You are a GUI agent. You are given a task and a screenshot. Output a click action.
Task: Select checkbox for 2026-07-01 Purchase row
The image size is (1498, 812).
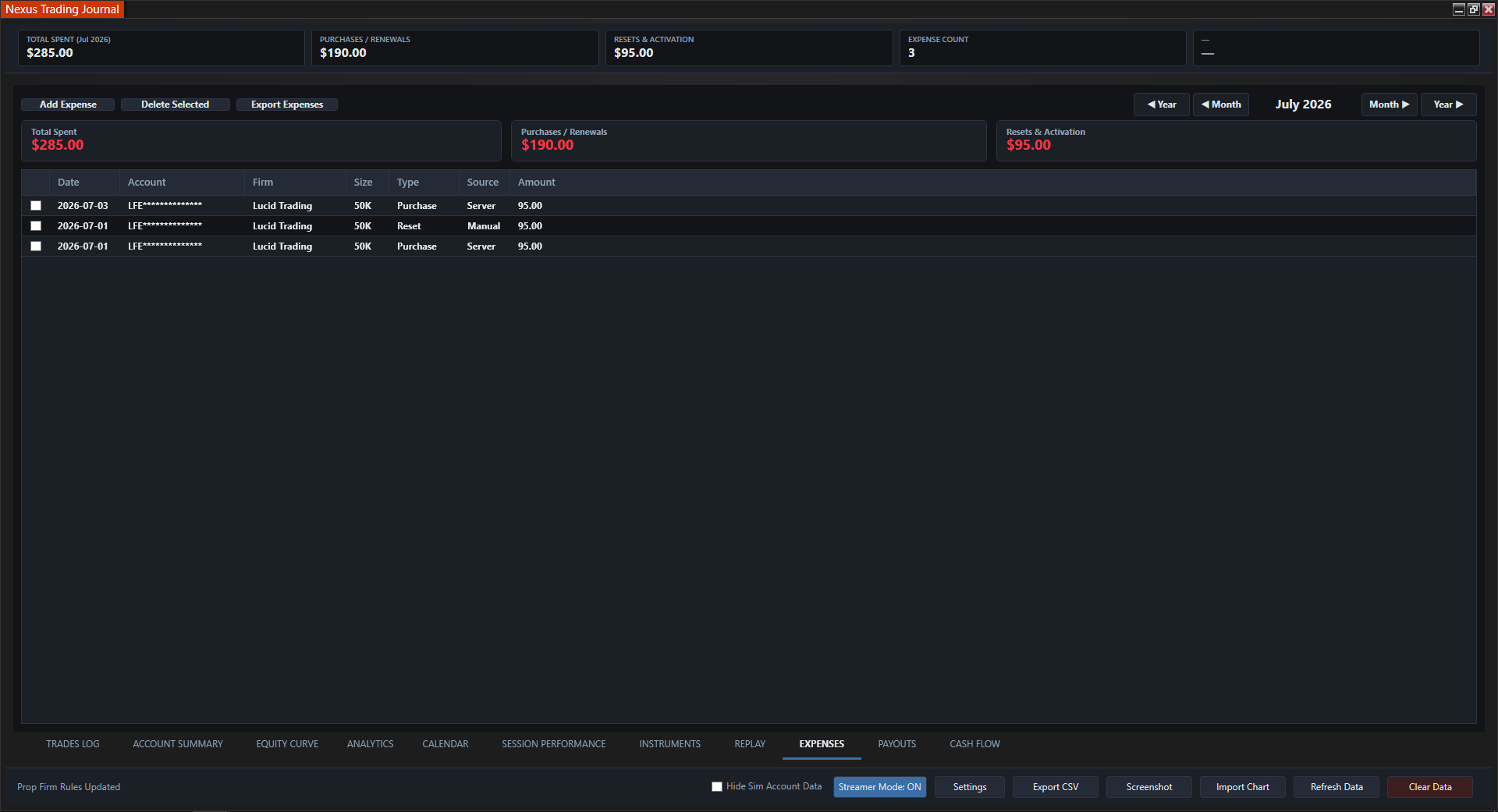36,246
